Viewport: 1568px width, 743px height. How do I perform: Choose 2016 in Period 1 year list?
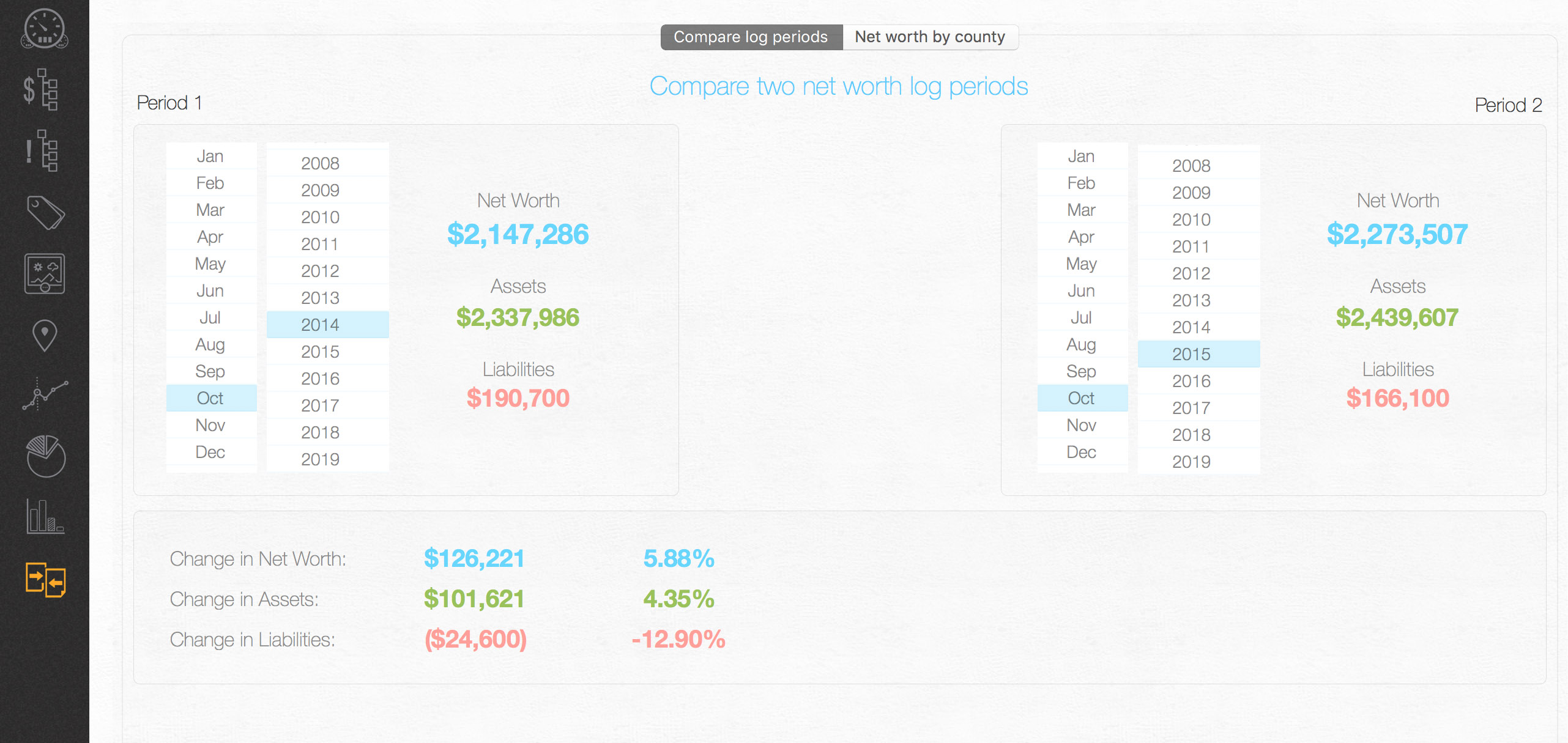pos(327,379)
